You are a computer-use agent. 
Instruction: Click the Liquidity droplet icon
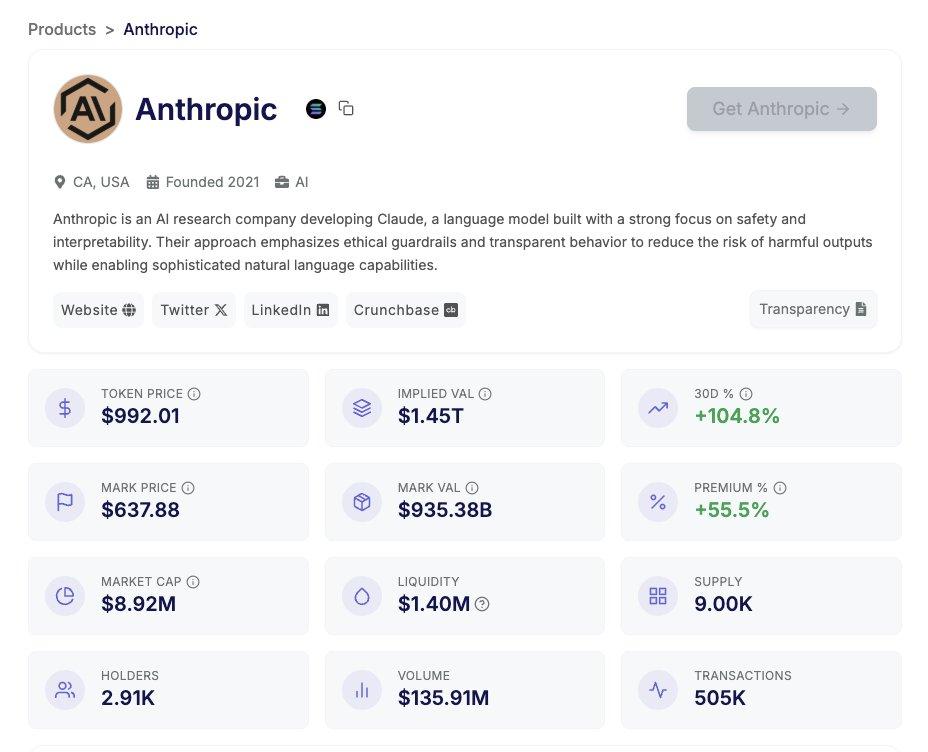(x=362, y=596)
